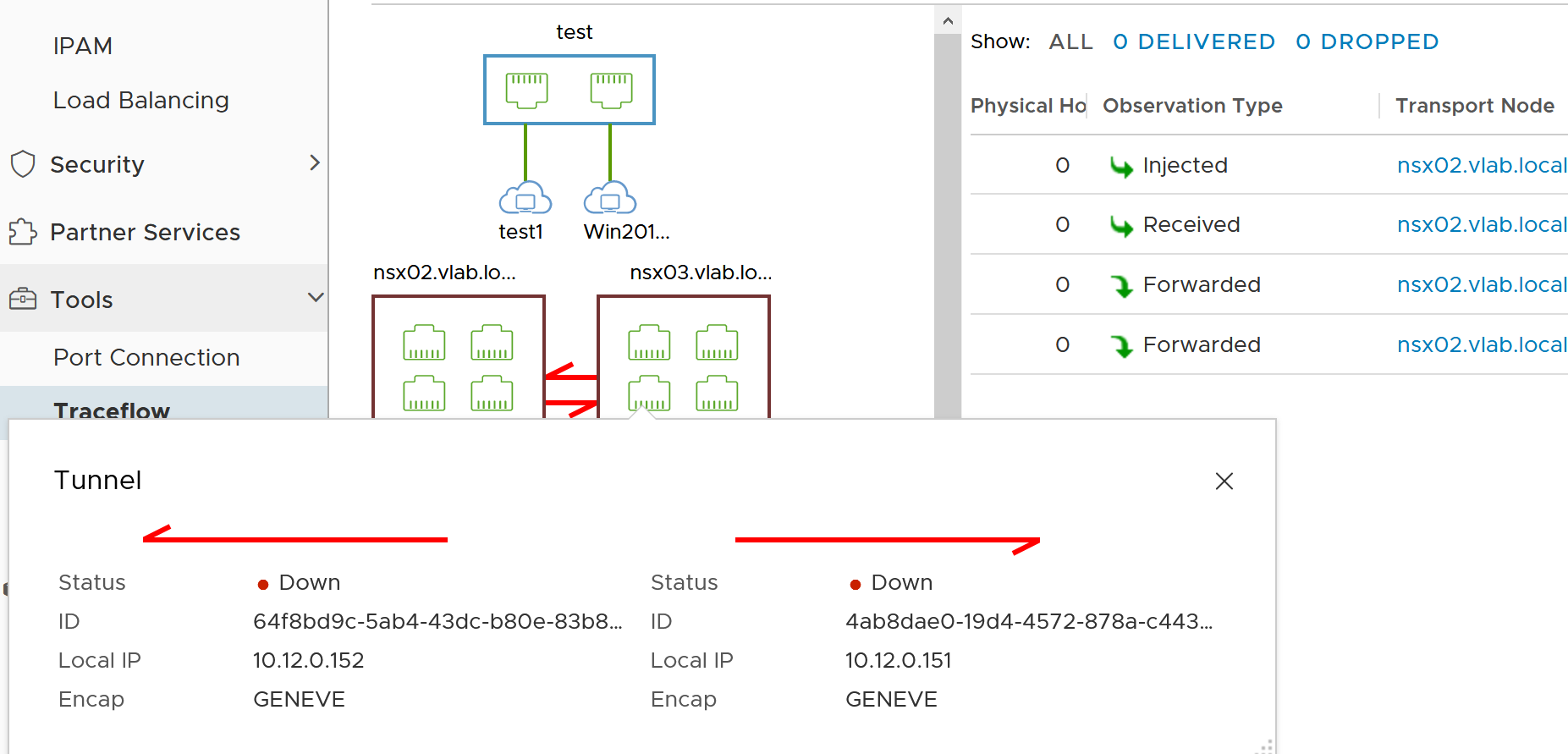Viewport: 1568px width, 754px height.
Task: Click the Received observation text
Action: [1191, 224]
